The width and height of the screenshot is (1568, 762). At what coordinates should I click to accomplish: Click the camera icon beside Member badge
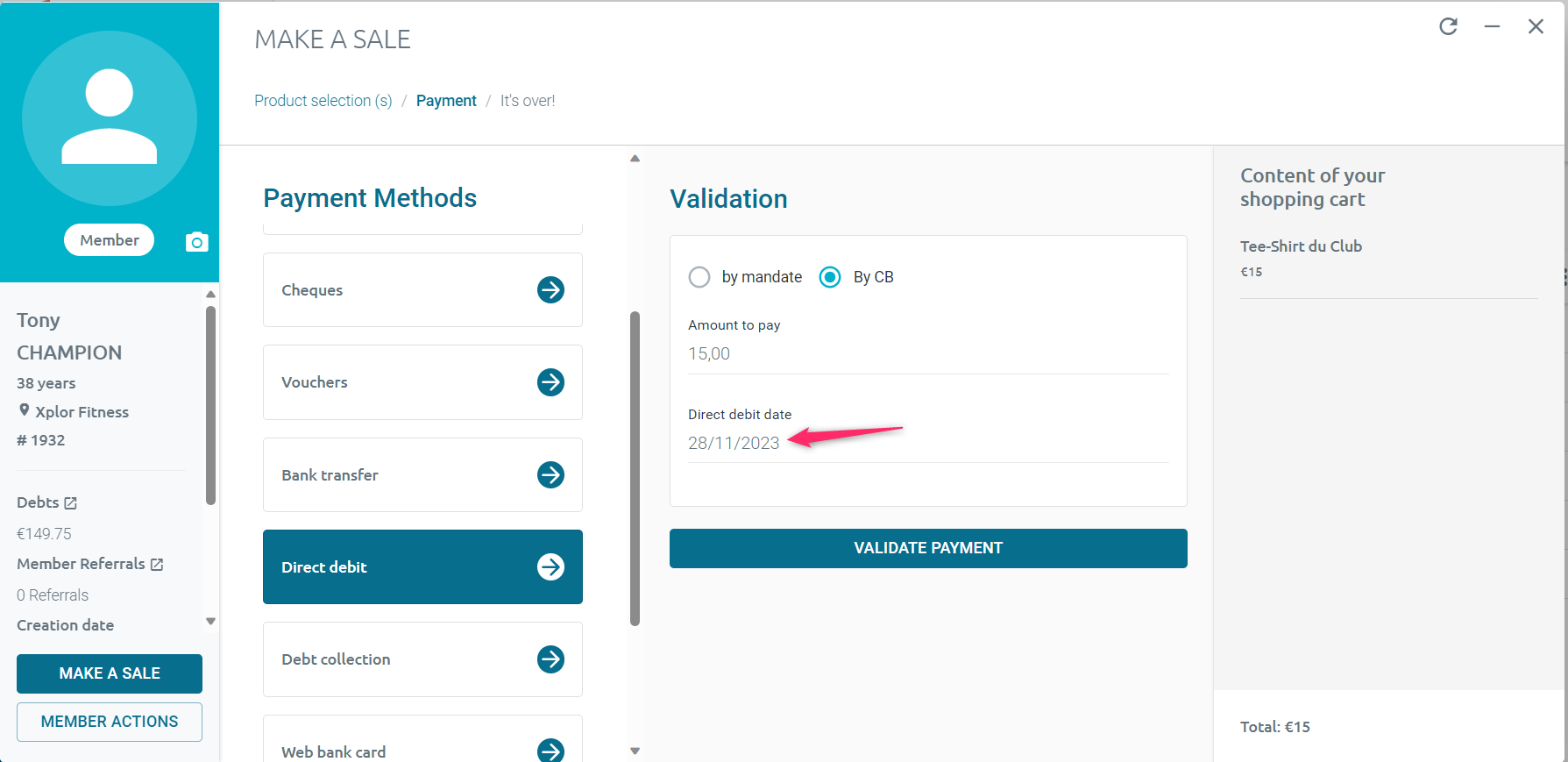click(x=197, y=242)
